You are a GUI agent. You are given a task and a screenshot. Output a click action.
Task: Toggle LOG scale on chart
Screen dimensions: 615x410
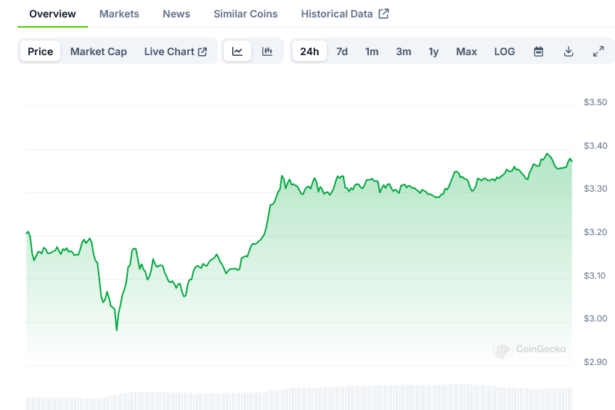(x=505, y=52)
